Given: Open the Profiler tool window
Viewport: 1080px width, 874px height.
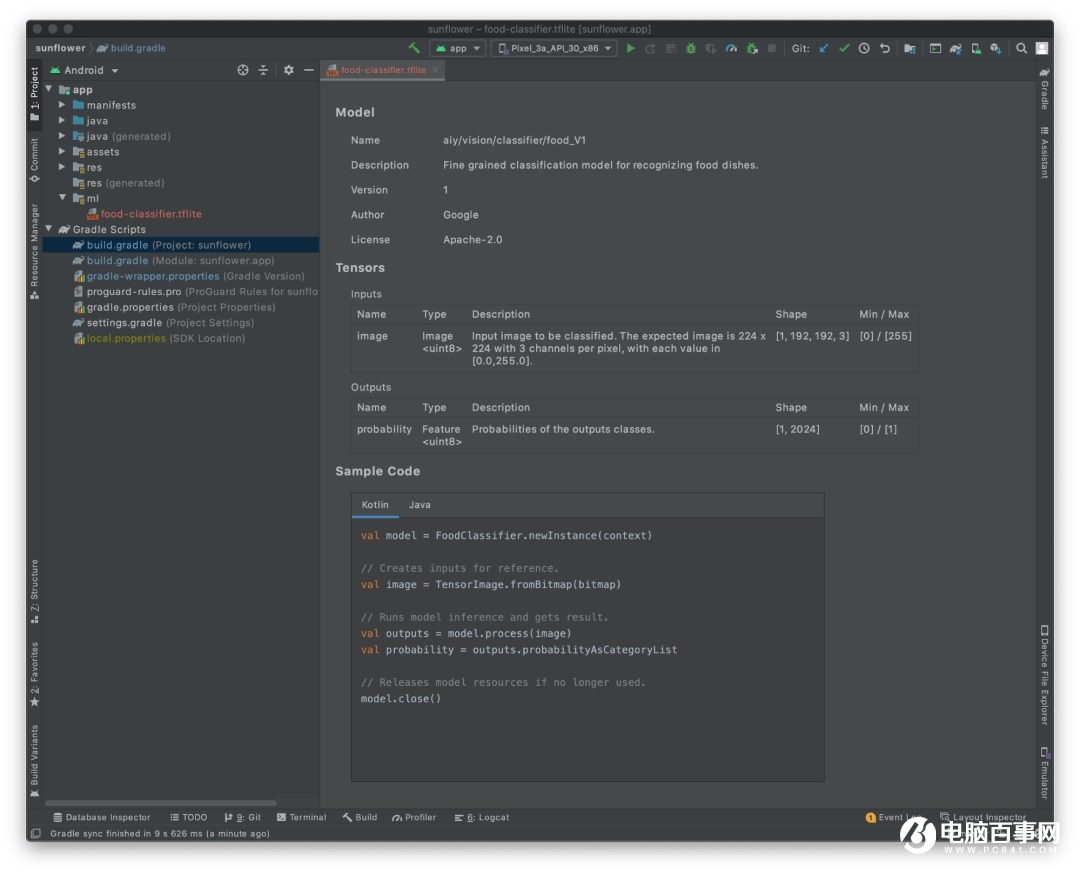Looking at the screenshot, I should click(x=414, y=818).
